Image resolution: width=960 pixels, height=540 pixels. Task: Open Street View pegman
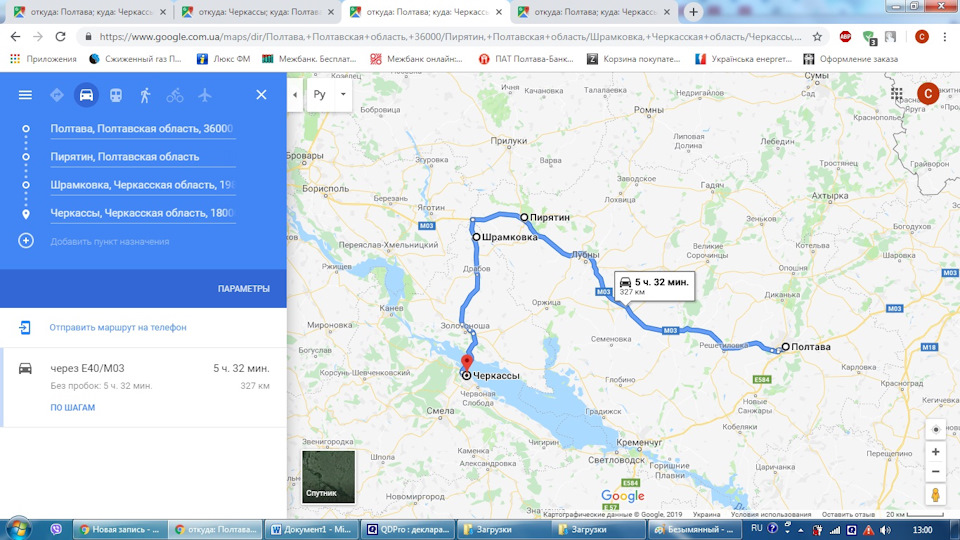pyautogui.click(x=936, y=495)
